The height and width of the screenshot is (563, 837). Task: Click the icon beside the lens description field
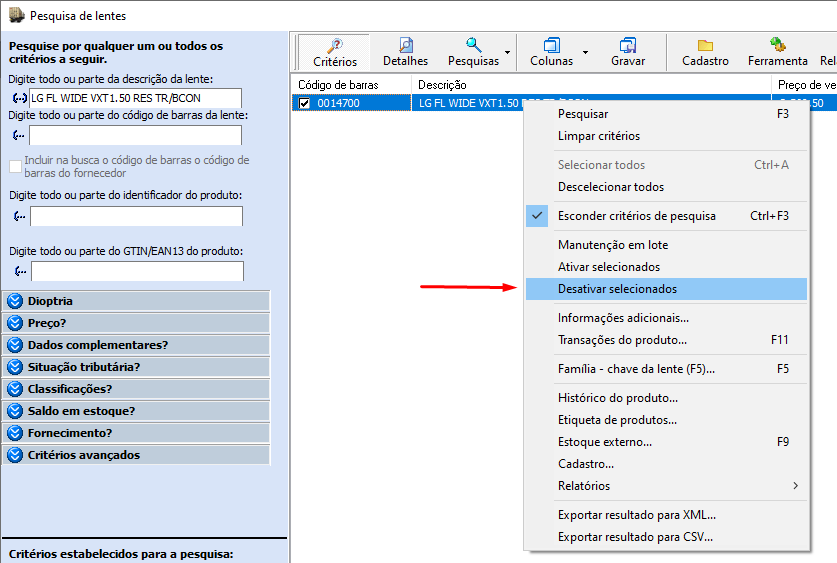pyautogui.click(x=19, y=99)
